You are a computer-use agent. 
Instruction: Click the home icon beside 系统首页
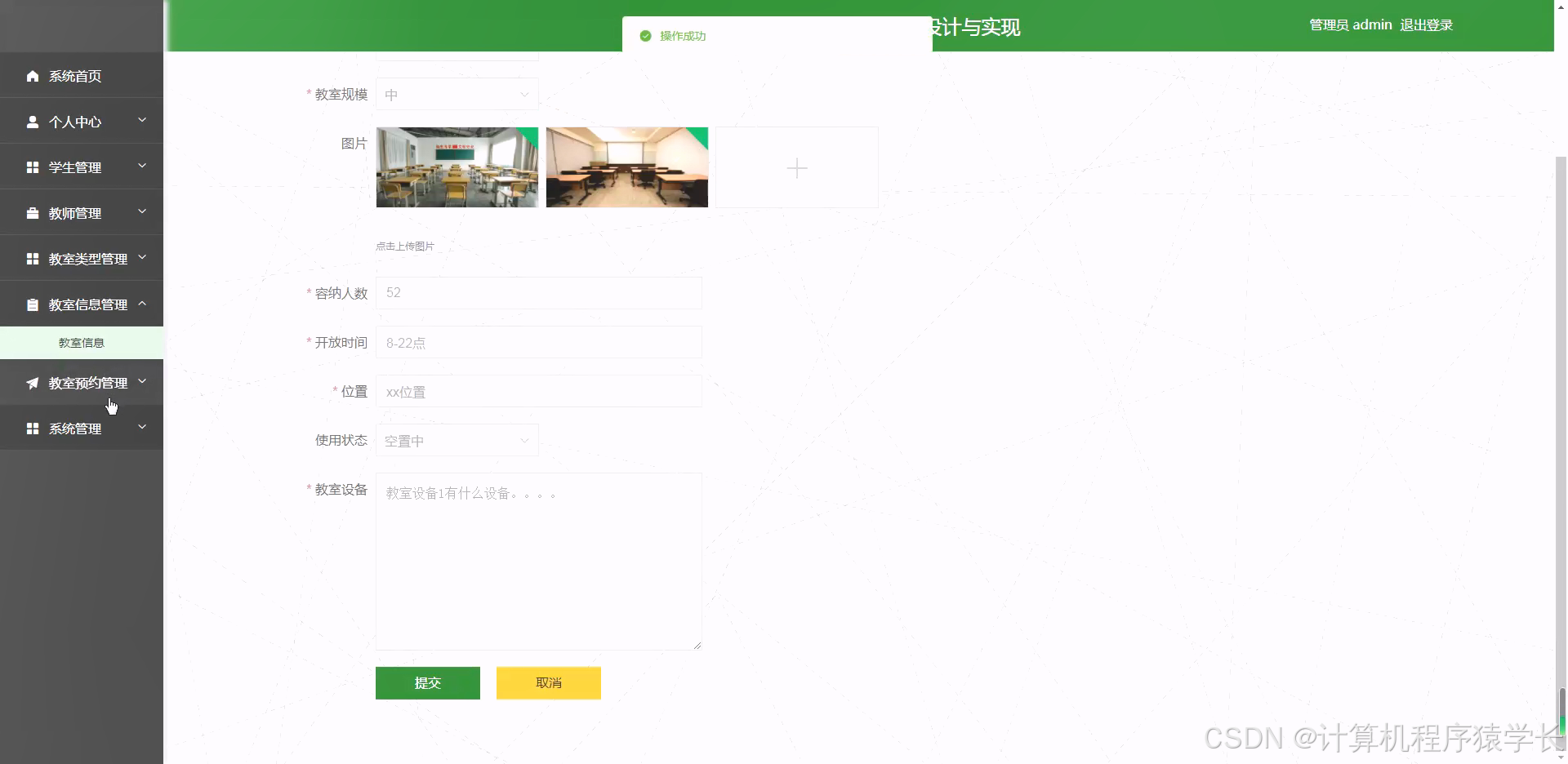33,76
